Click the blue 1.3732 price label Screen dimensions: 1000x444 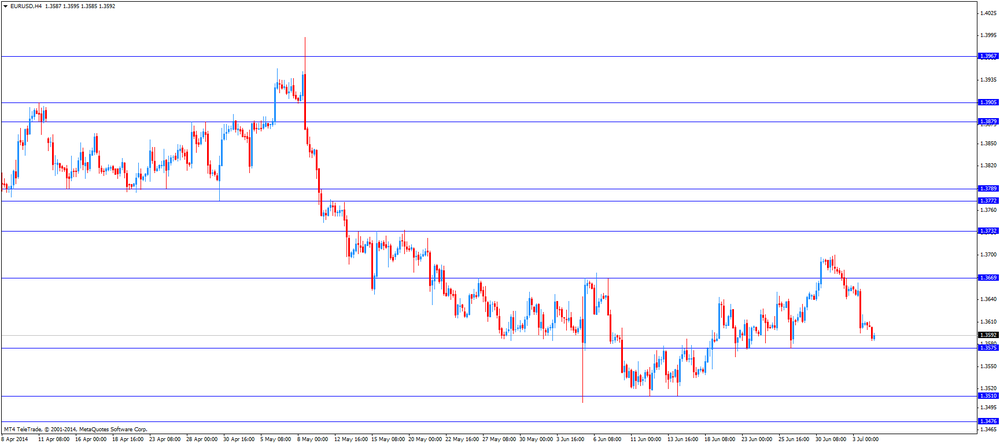click(987, 231)
